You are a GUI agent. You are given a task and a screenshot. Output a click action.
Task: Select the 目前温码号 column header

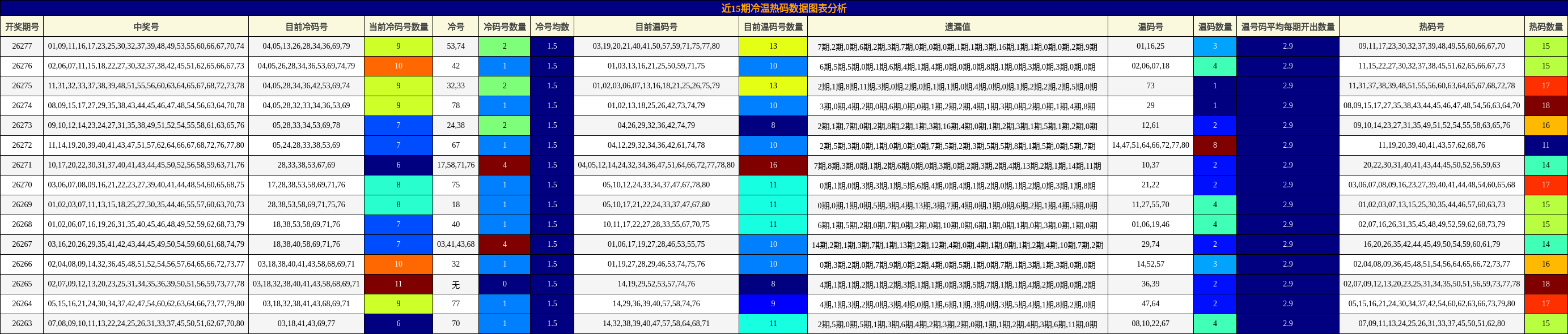point(656,27)
